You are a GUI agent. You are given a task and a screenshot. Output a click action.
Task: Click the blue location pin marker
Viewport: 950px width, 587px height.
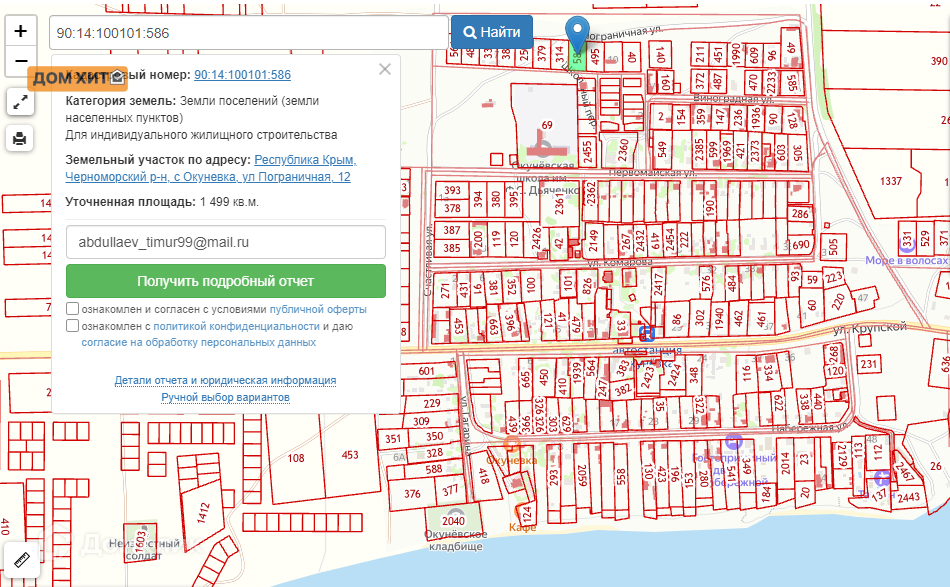pos(578,35)
